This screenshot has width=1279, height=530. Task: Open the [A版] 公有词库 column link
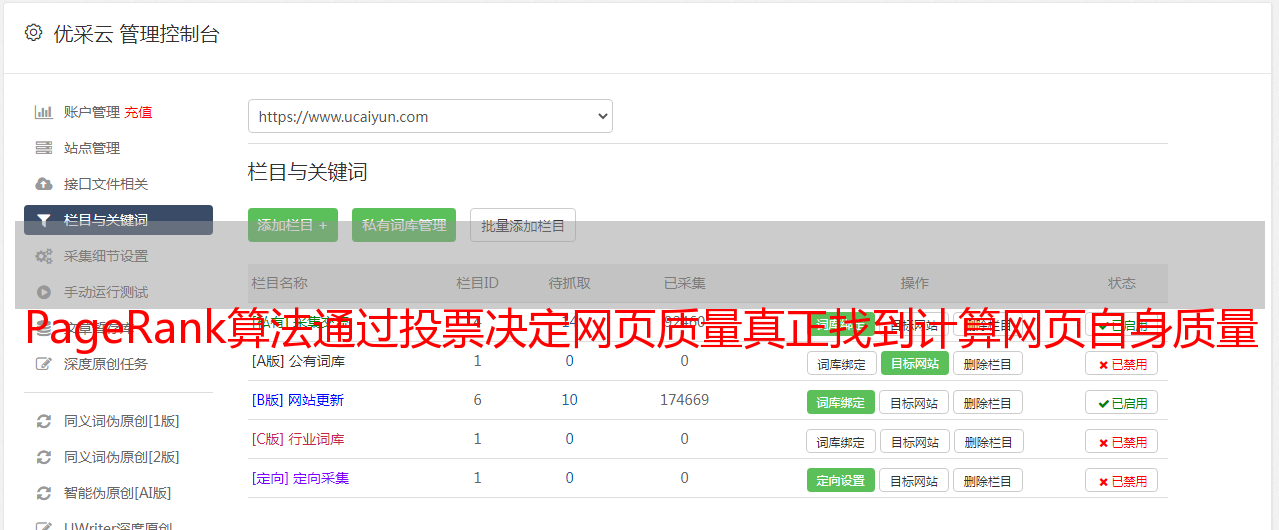298,361
